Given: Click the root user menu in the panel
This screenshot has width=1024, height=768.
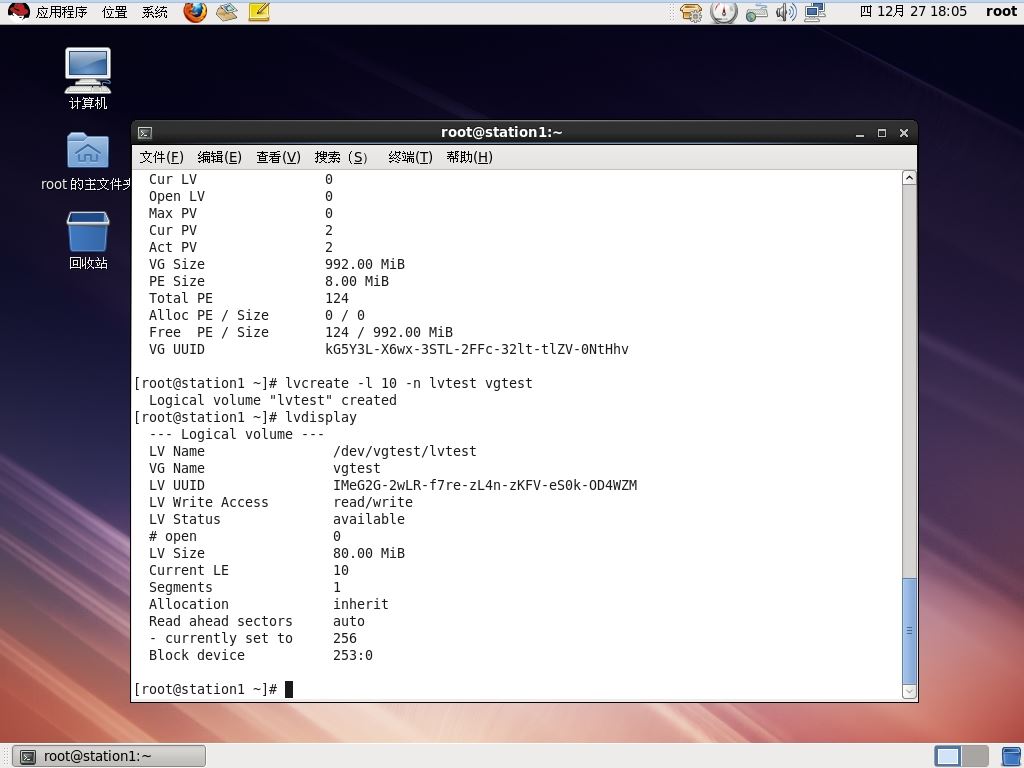Looking at the screenshot, I should click(1001, 11).
